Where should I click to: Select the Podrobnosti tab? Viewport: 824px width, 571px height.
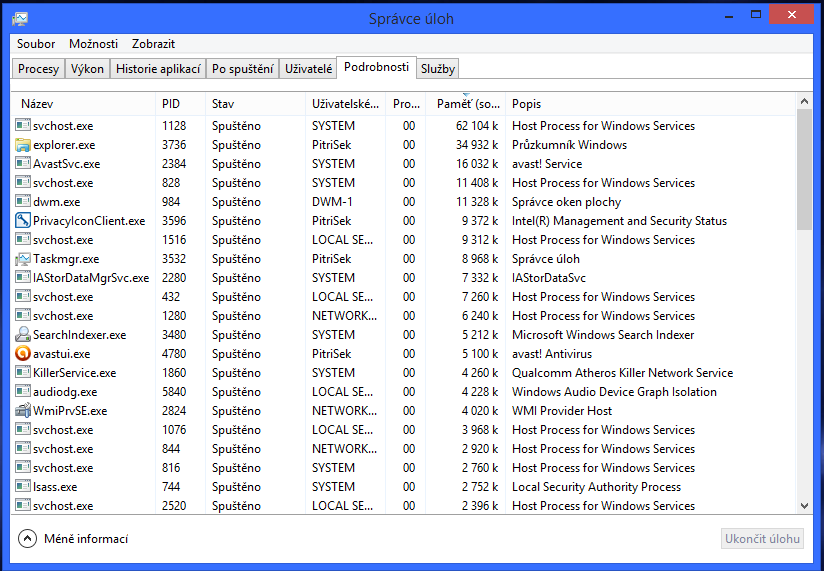pos(376,67)
